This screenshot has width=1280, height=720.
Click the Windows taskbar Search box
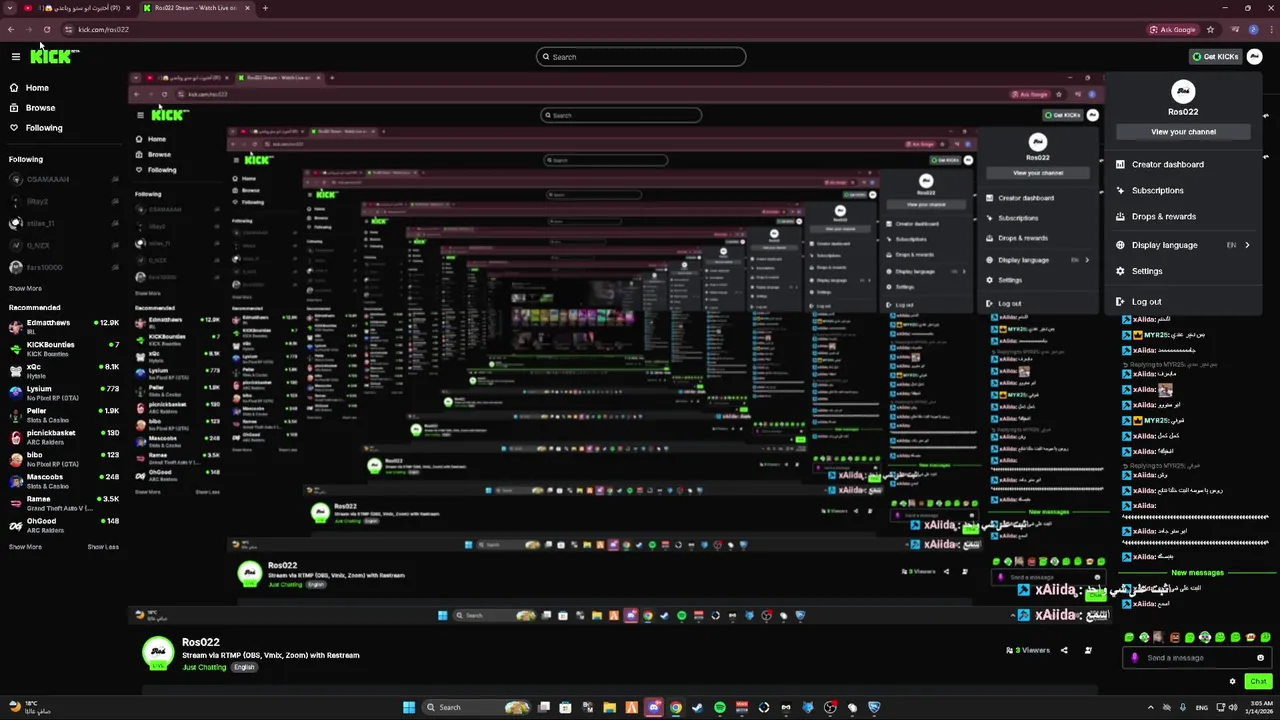coord(477,708)
